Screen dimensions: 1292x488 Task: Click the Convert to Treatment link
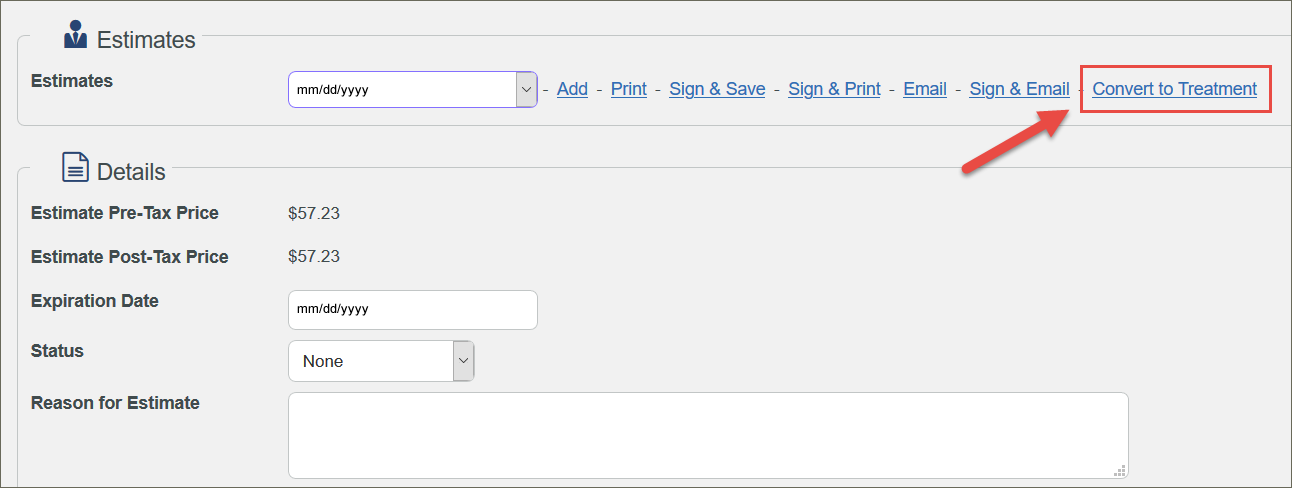(x=1174, y=89)
